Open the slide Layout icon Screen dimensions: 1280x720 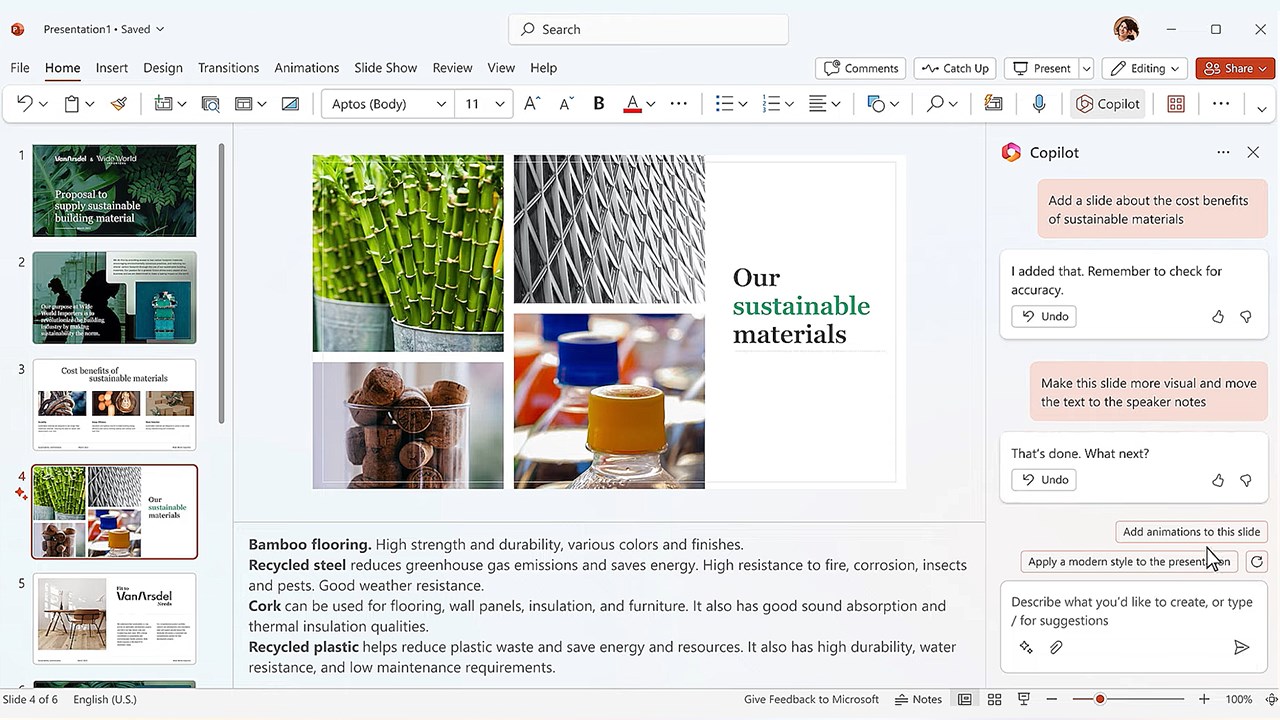(x=243, y=103)
